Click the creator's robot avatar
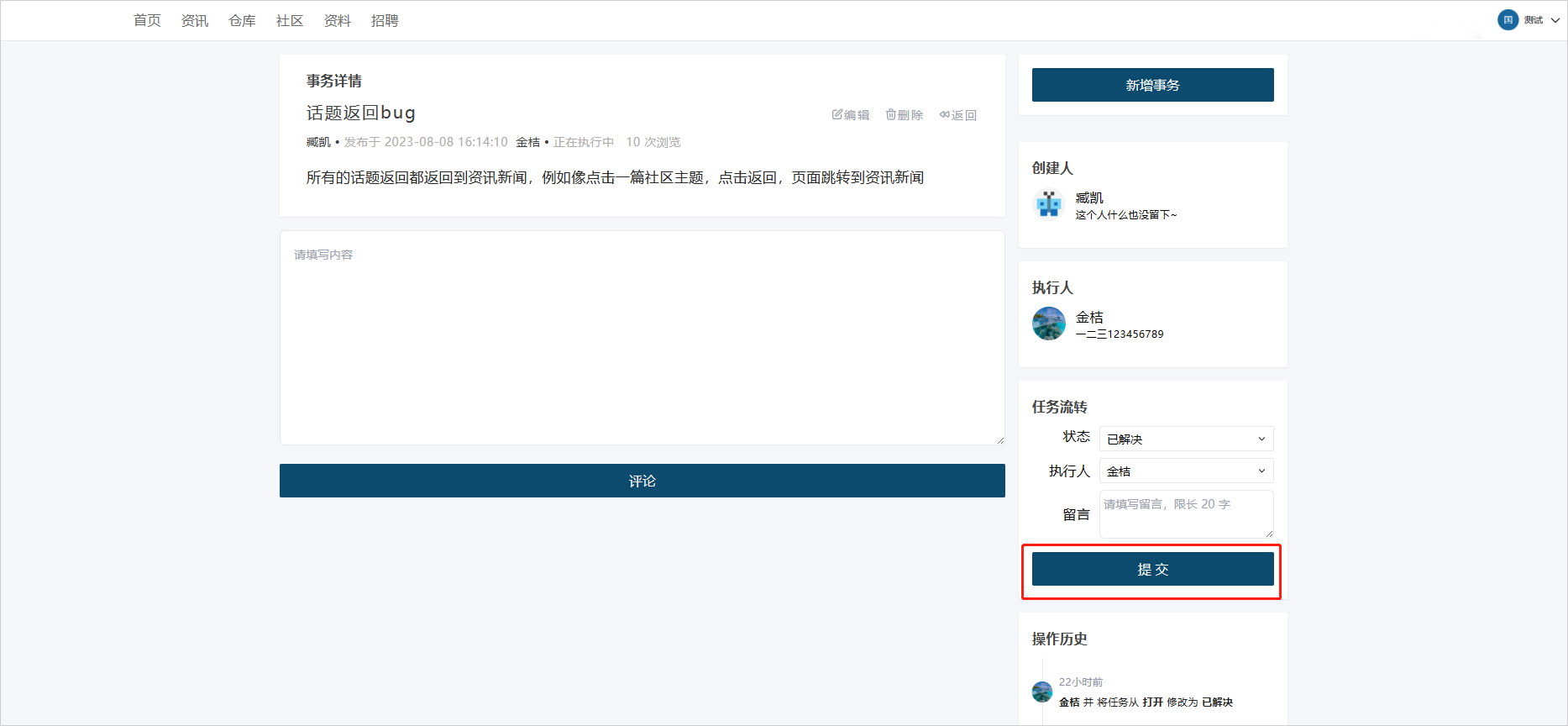 coord(1048,204)
